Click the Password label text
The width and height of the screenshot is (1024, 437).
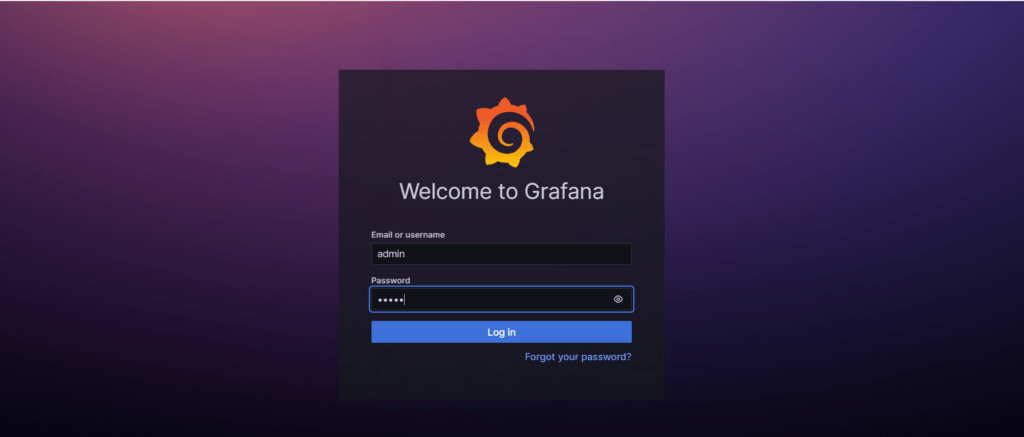coord(391,280)
